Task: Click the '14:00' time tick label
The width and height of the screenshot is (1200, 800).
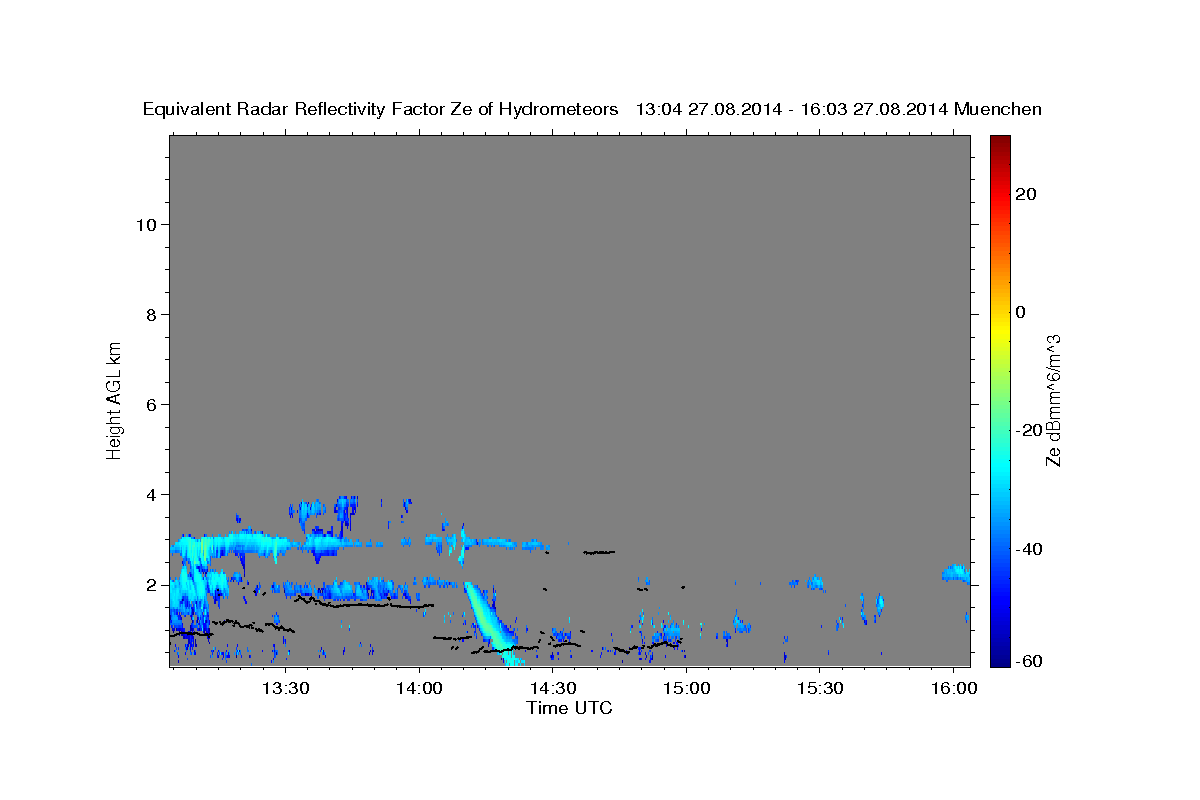Action: pyautogui.click(x=419, y=689)
